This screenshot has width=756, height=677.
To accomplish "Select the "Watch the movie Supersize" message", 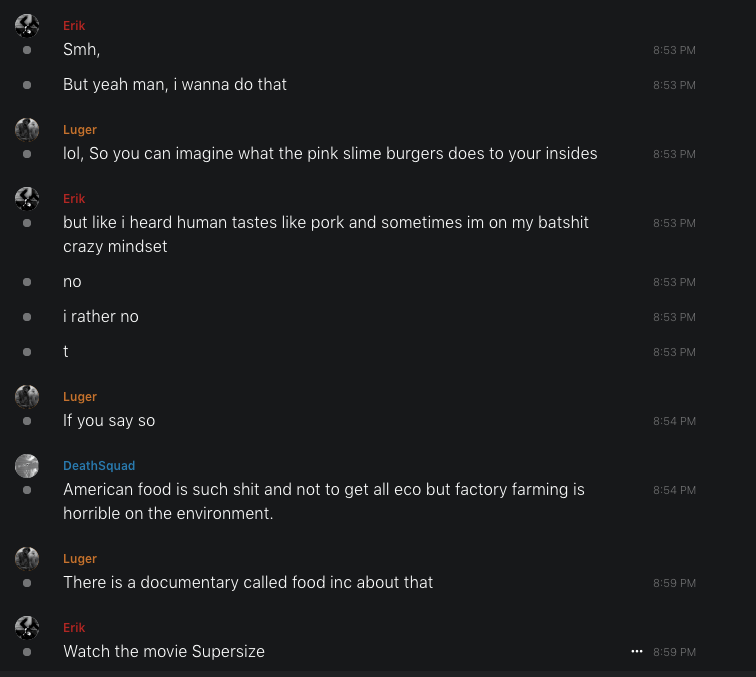I will (x=164, y=651).
